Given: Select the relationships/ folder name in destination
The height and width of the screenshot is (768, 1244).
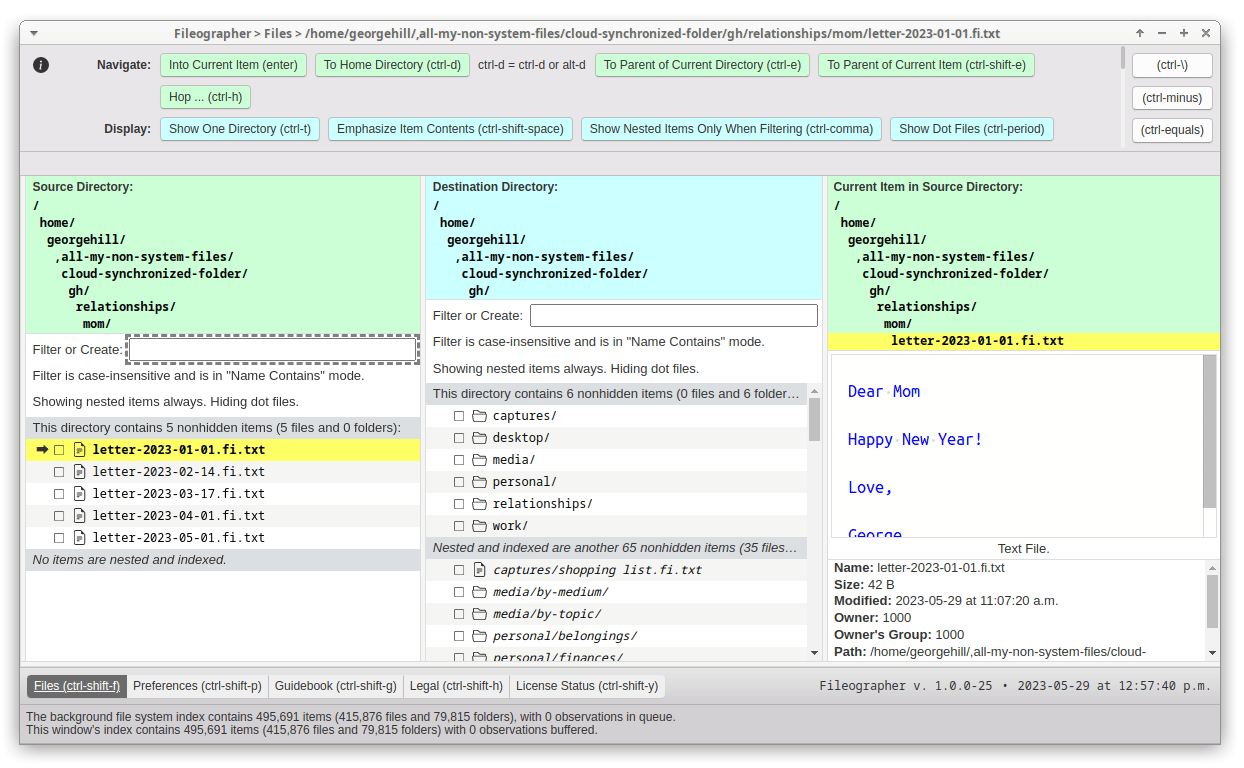Looking at the screenshot, I should click(x=542, y=504).
